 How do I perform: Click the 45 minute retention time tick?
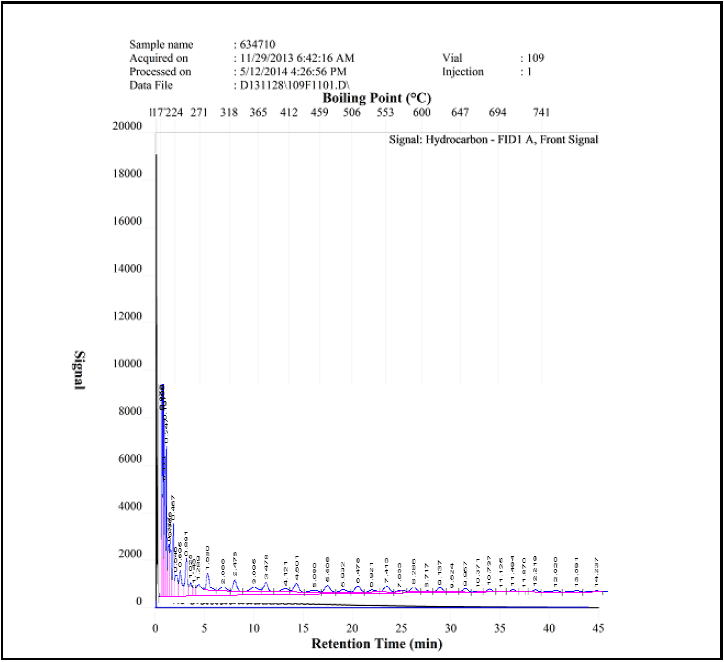(598, 628)
